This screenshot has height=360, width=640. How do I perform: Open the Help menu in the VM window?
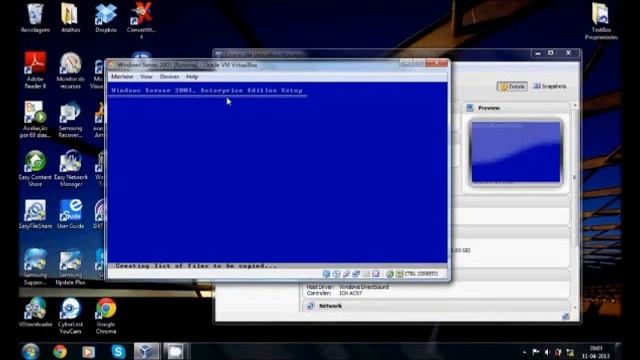(192, 77)
